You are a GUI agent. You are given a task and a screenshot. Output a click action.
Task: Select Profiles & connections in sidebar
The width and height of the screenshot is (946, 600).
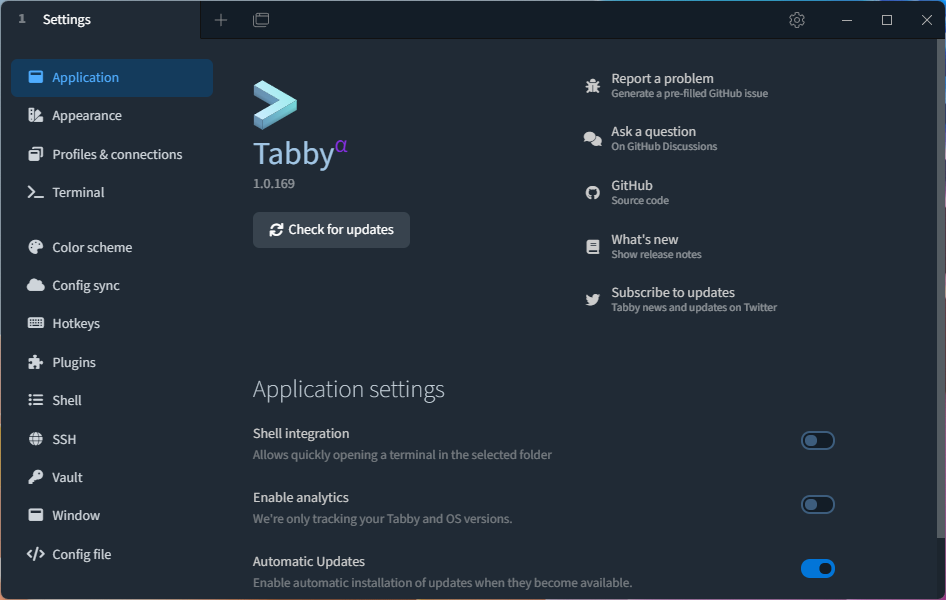point(117,155)
